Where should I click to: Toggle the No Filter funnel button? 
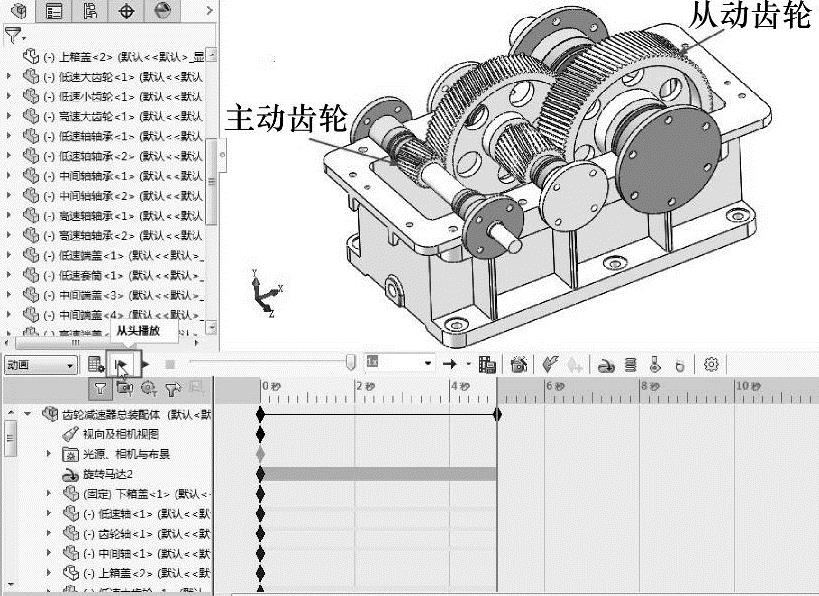point(100,388)
